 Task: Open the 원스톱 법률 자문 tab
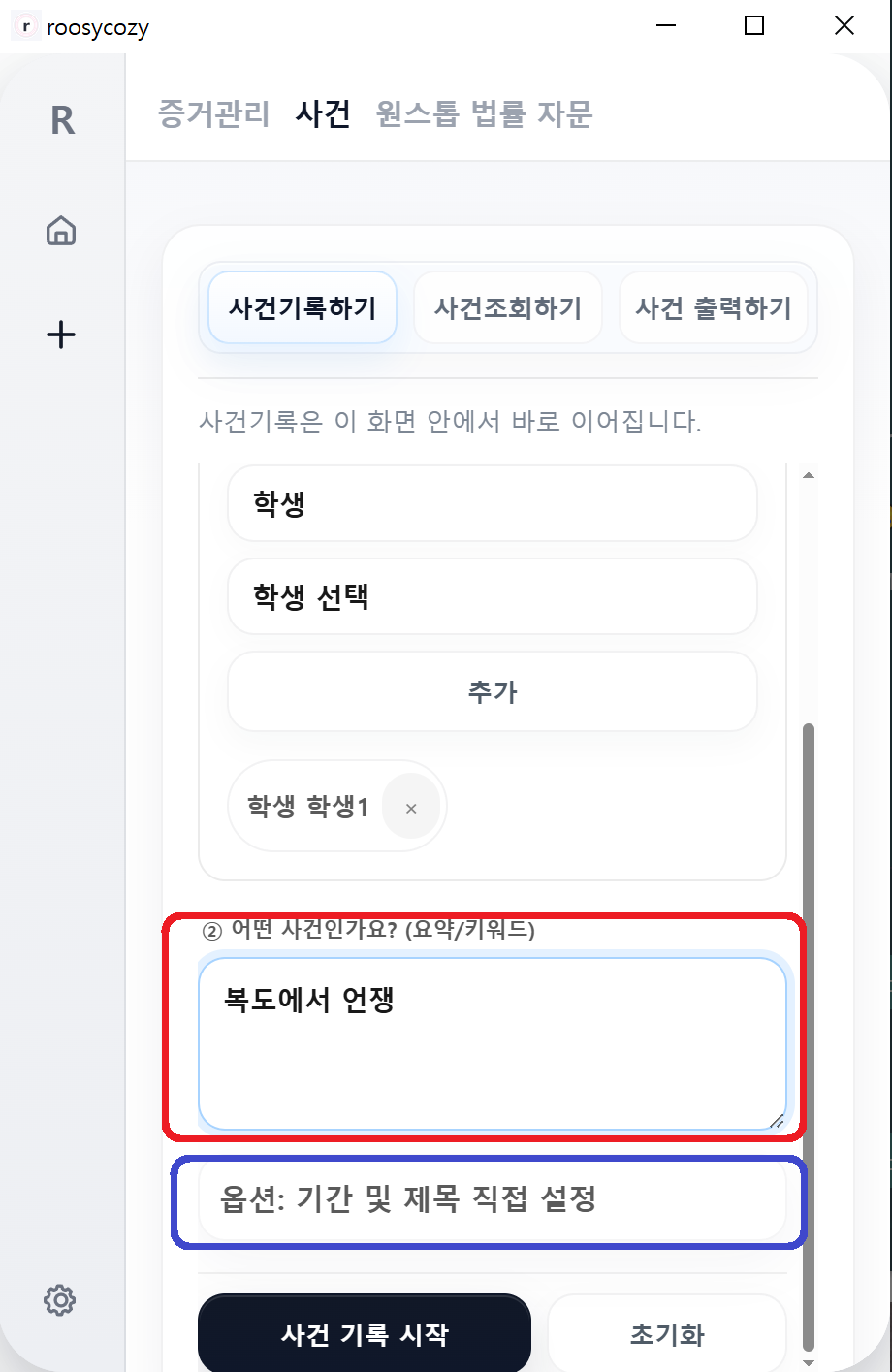pyautogui.click(x=484, y=115)
